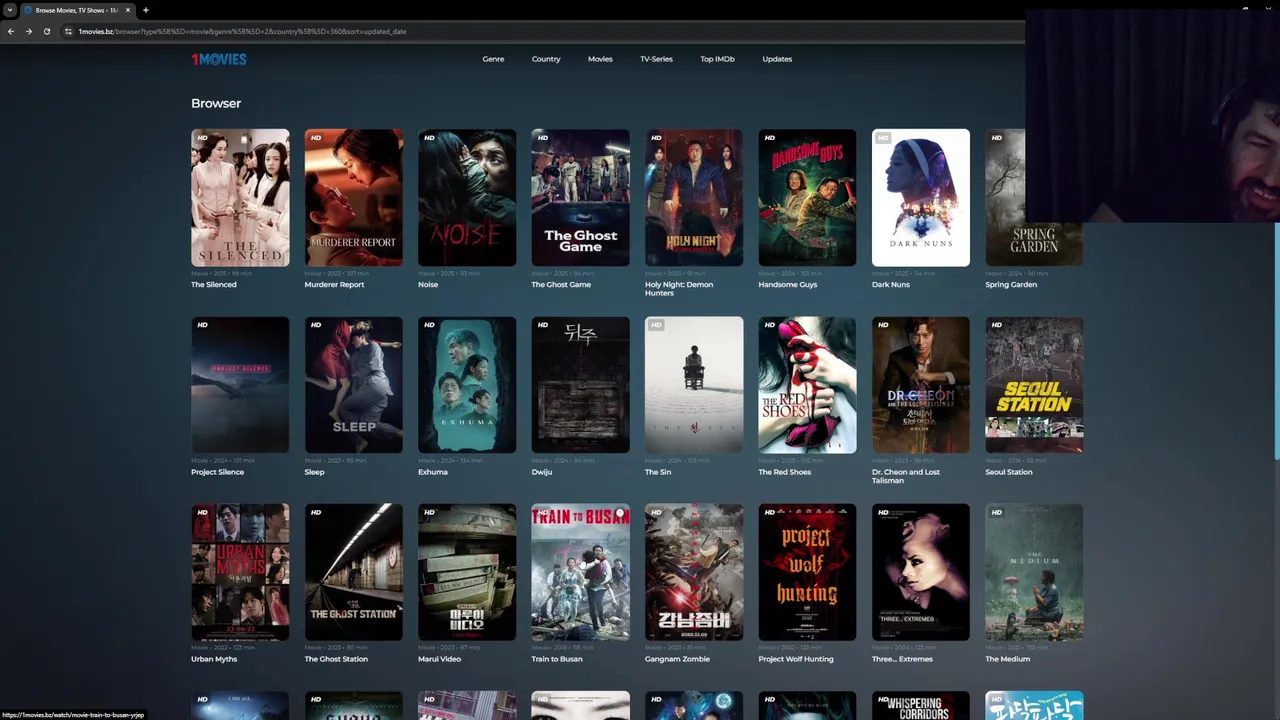The image size is (1280, 720).
Task: Click the address bar URL field
Action: [x=540, y=31]
